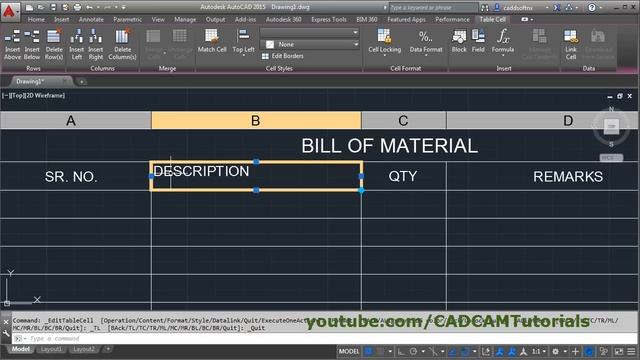640x360 pixels.
Task: Click the workspace switching gear icon
Action: tap(556, 351)
